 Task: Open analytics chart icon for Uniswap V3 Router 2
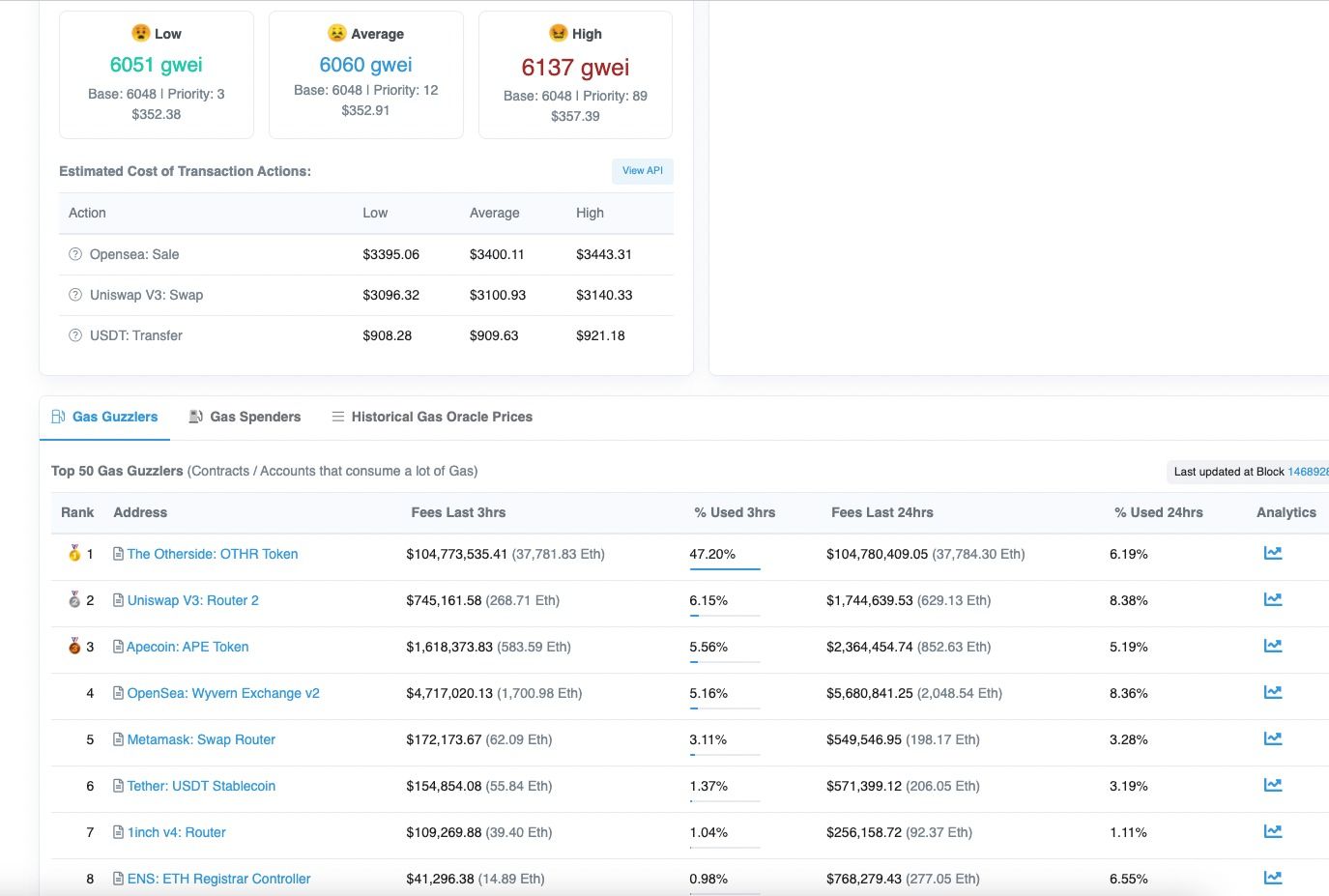(1272, 599)
